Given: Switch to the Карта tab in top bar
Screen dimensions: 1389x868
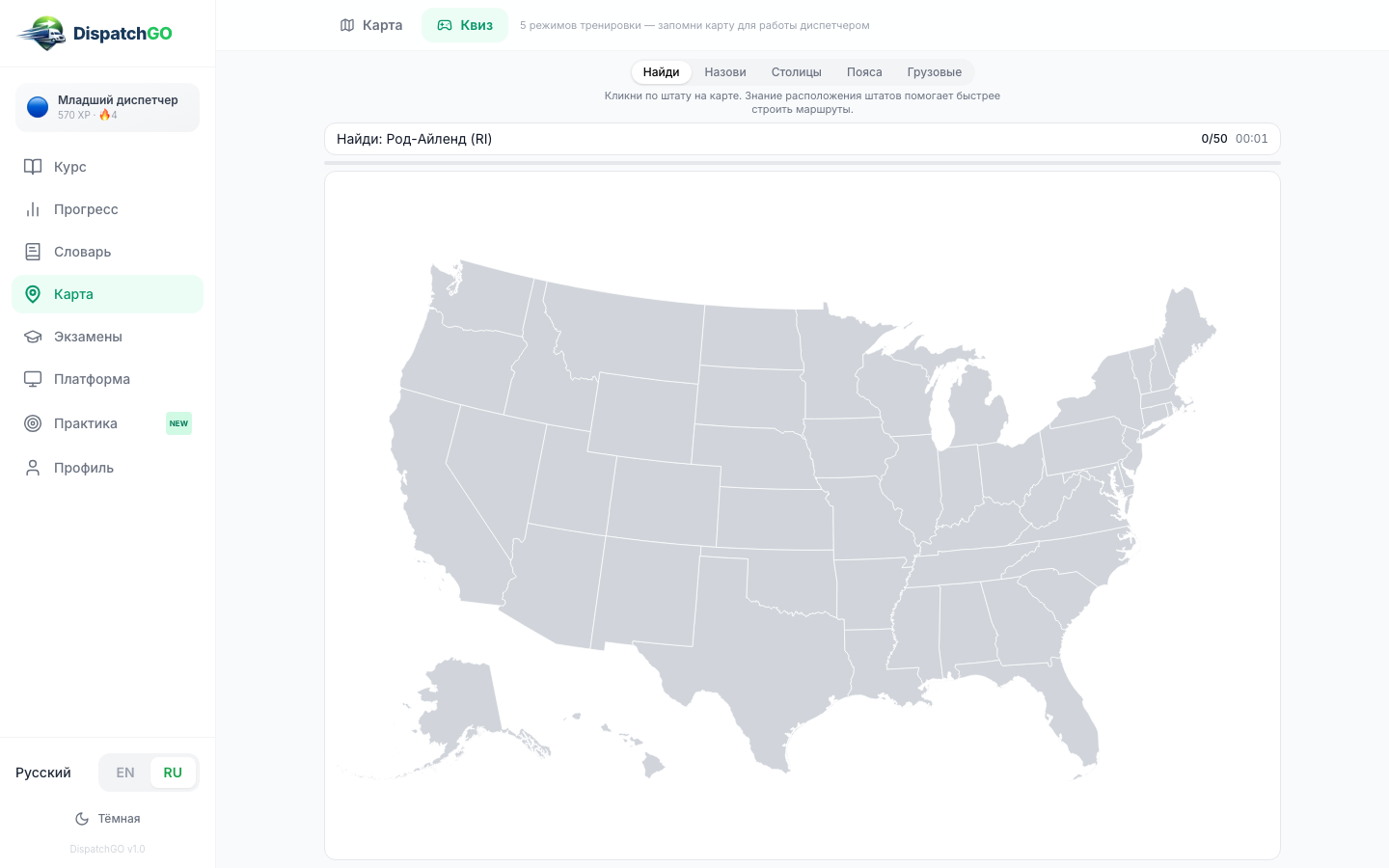Looking at the screenshot, I should pos(371,25).
